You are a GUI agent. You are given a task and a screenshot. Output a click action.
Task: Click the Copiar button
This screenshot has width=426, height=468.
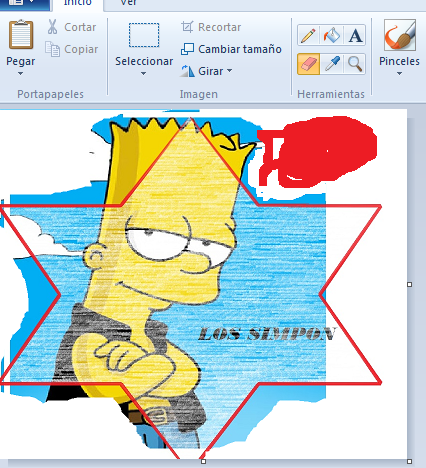pos(71,49)
